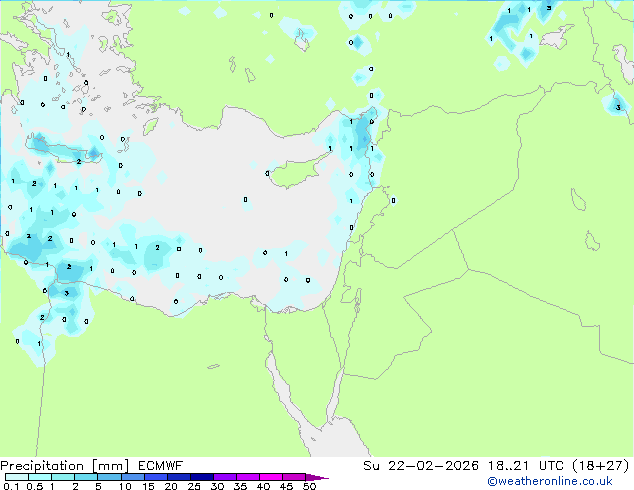Click the 0.5–1 mm legend color swatch
The image size is (634, 490).
click(x=40, y=477)
